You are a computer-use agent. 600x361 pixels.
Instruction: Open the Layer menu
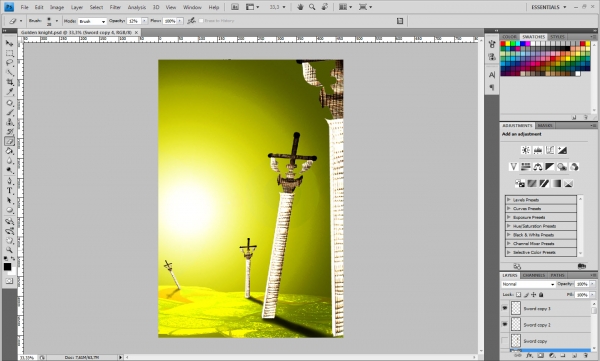(77, 7)
